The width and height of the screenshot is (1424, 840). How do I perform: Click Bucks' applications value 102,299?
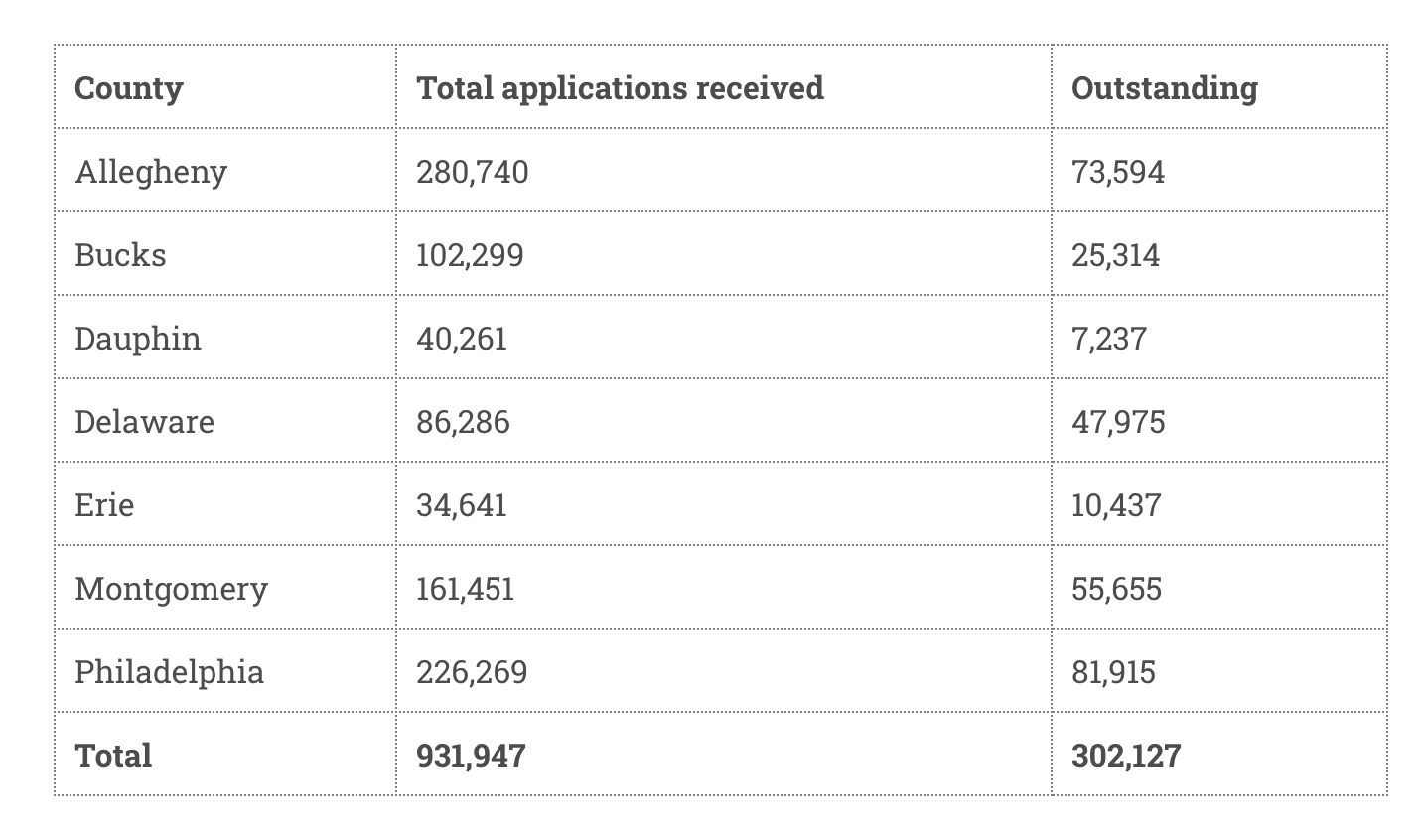coord(470,255)
